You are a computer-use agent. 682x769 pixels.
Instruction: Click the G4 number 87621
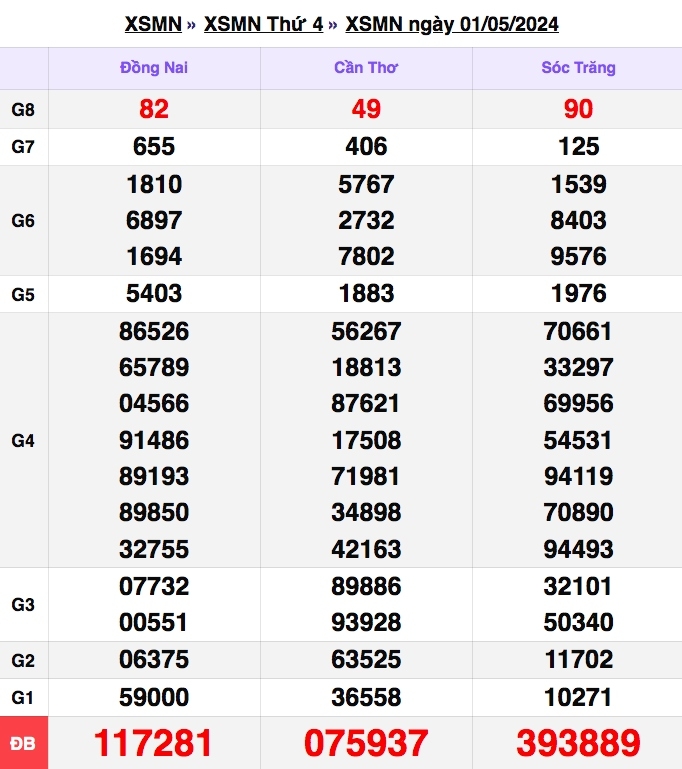coord(366,403)
